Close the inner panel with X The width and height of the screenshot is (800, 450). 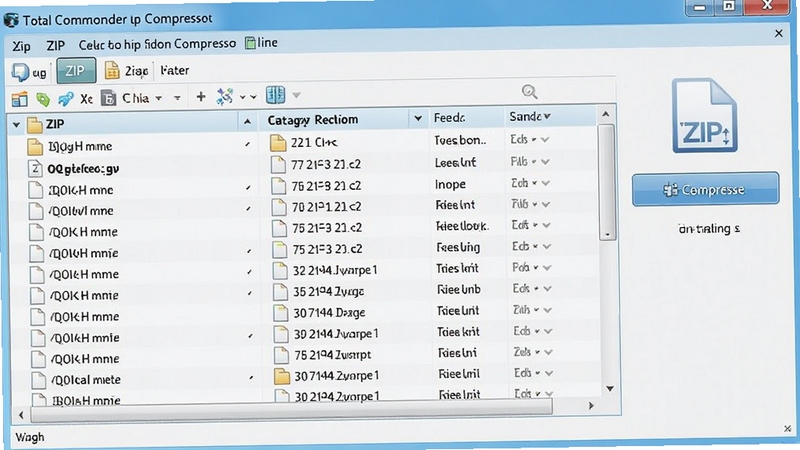coord(779,34)
